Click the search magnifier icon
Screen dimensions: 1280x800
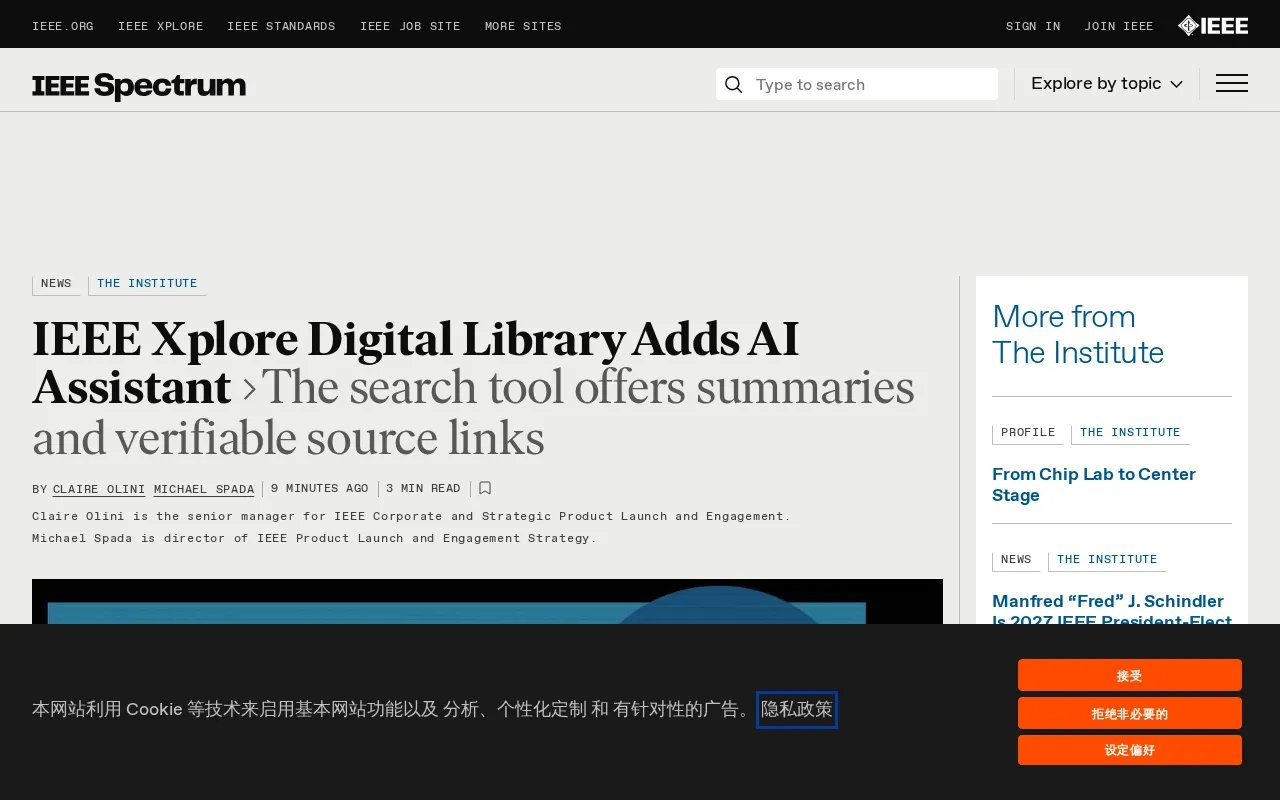733,85
